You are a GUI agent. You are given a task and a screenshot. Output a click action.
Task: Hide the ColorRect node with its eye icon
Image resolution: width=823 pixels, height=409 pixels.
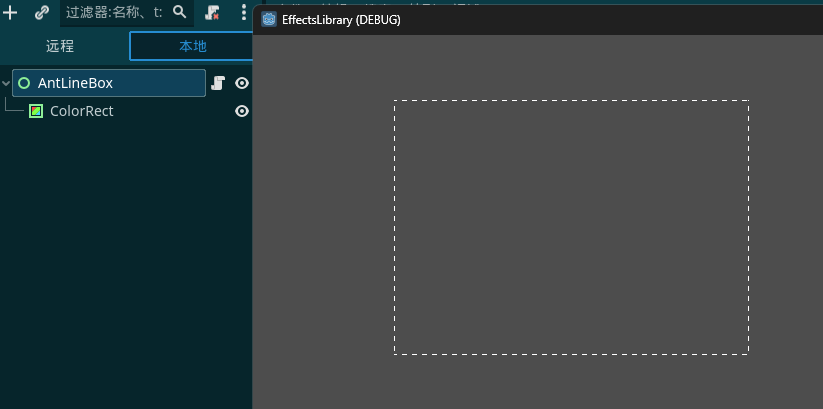241,111
